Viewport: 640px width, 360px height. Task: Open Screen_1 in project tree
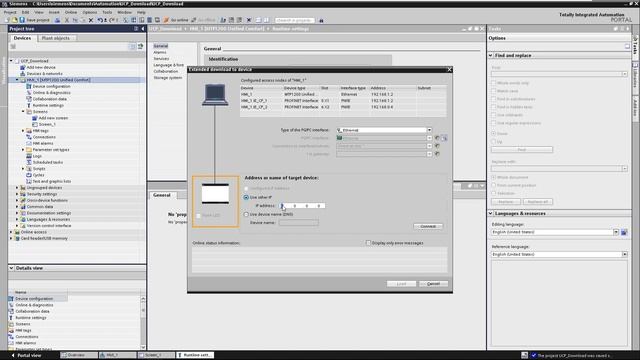47,124
